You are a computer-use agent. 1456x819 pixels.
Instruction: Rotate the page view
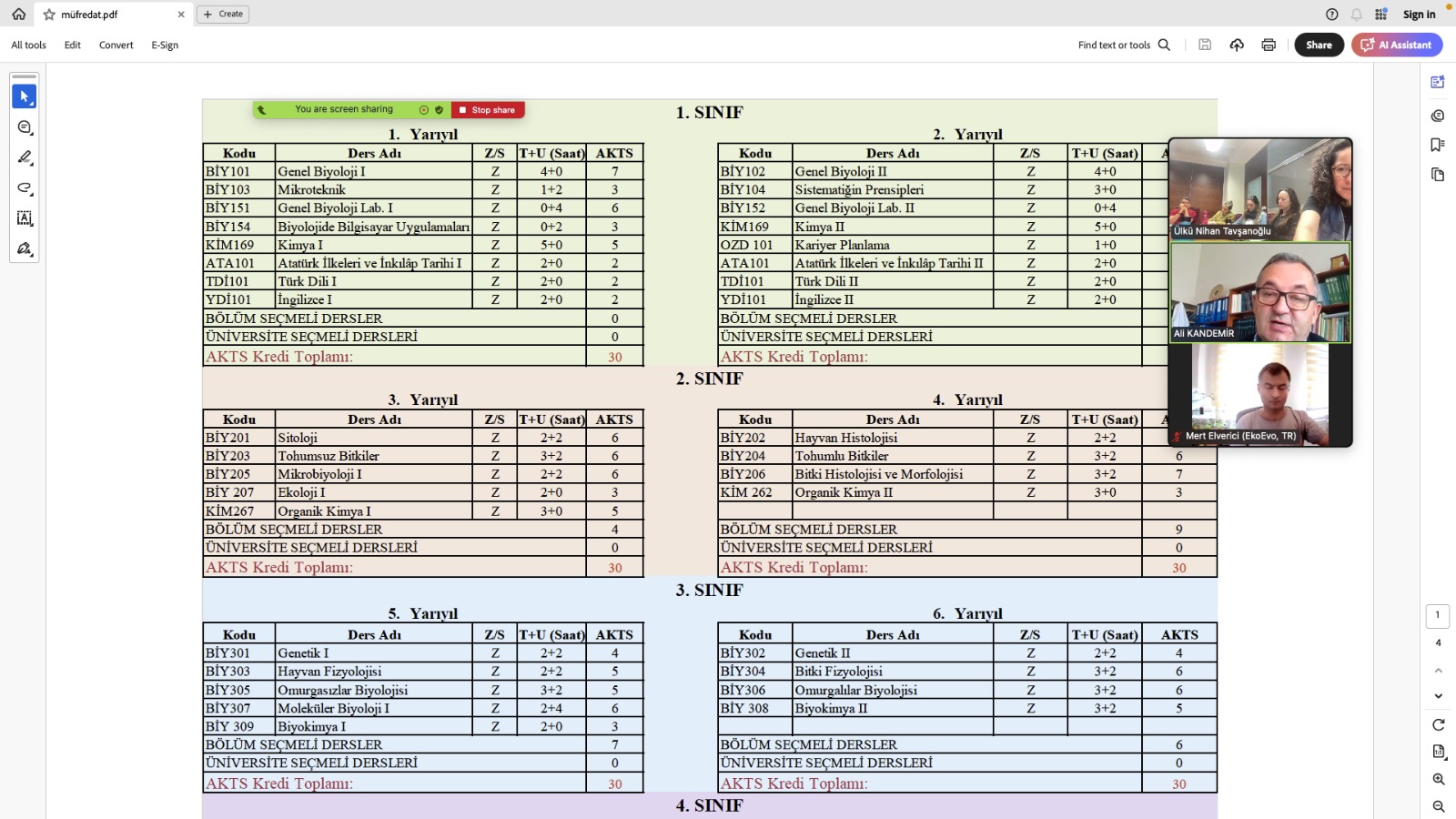tap(1438, 725)
